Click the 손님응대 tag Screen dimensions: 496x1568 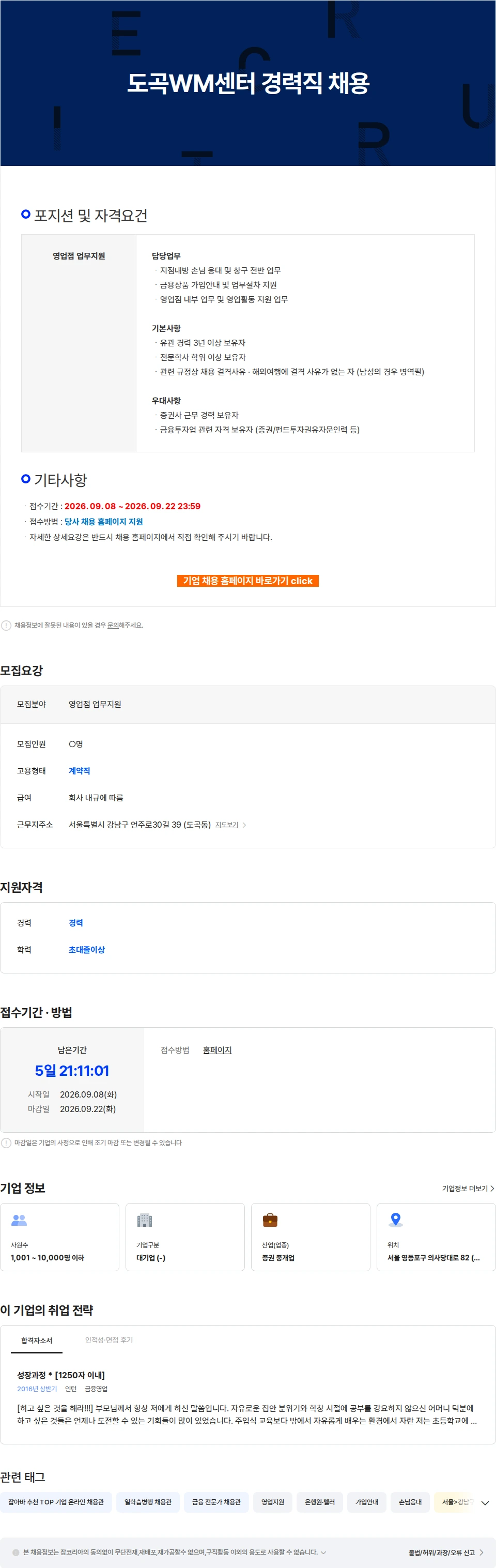coord(410,1502)
